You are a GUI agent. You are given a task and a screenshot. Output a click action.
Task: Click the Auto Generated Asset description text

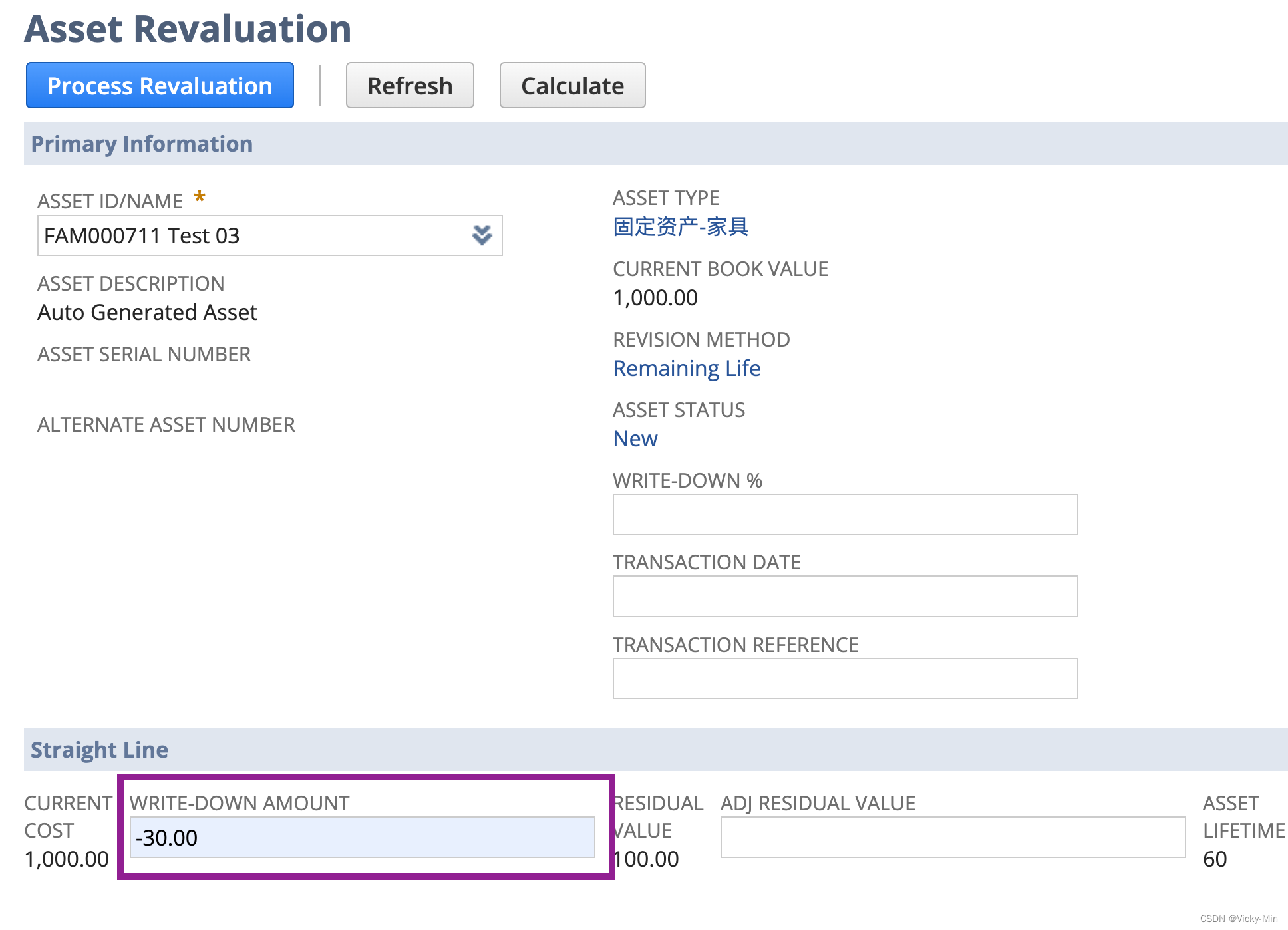[x=147, y=312]
